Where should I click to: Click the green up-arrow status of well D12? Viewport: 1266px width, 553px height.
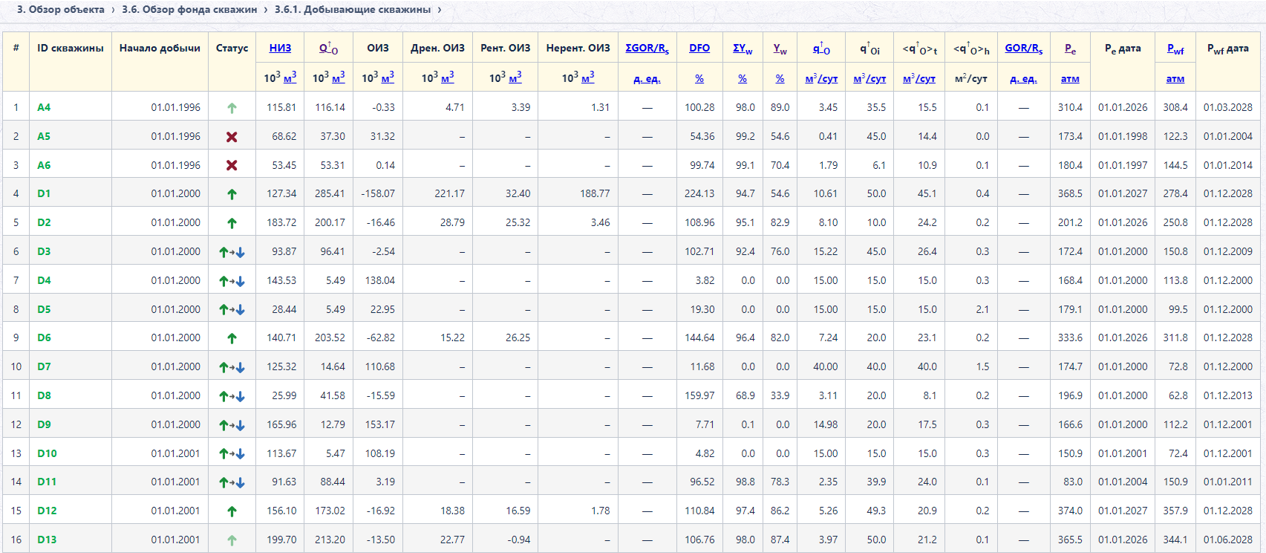[232, 511]
